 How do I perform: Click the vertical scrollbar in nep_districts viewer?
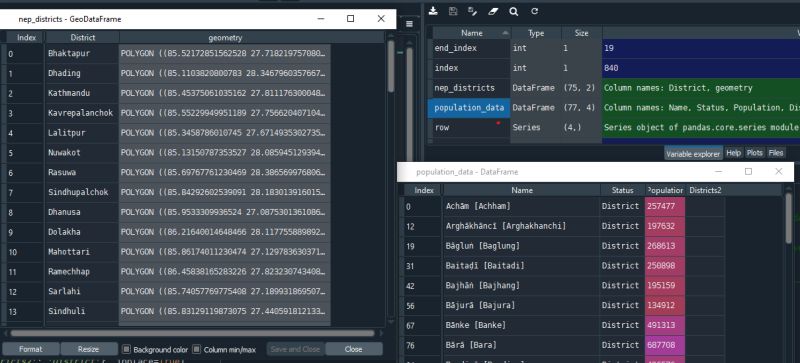391,66
